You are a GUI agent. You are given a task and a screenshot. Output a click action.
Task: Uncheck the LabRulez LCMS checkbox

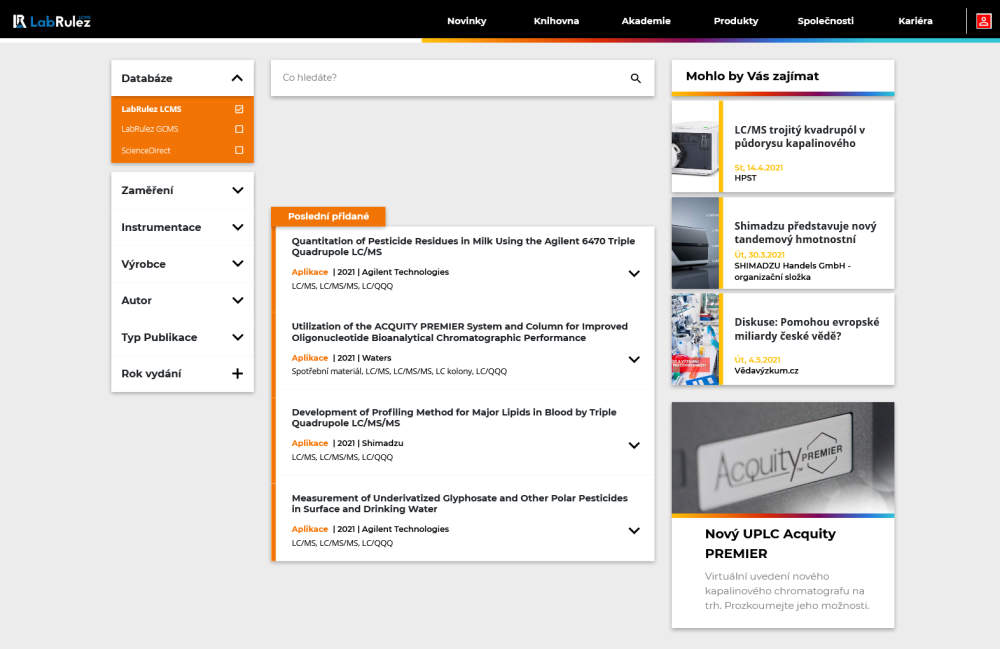tap(239, 109)
